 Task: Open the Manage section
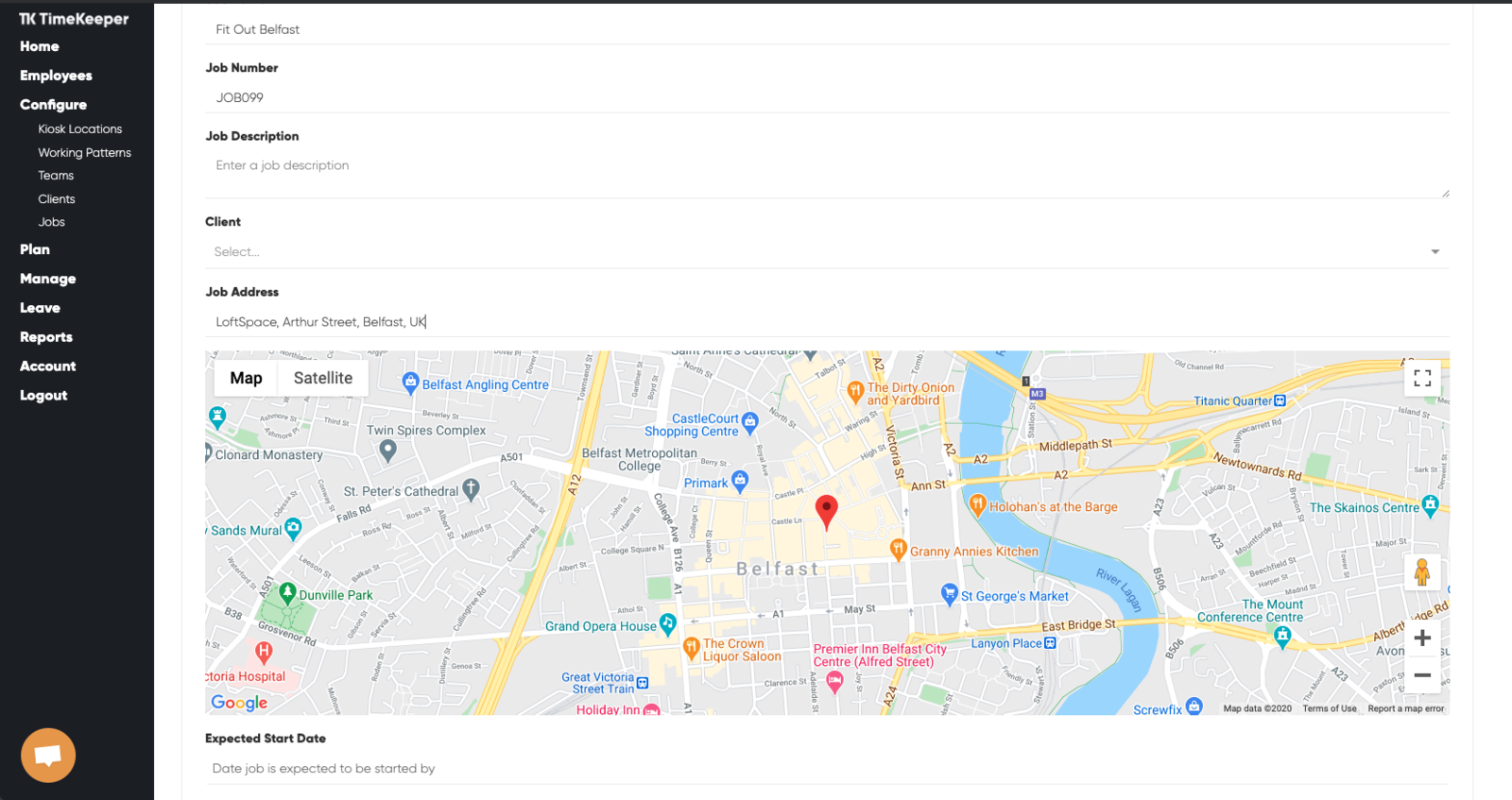pyautogui.click(x=48, y=279)
